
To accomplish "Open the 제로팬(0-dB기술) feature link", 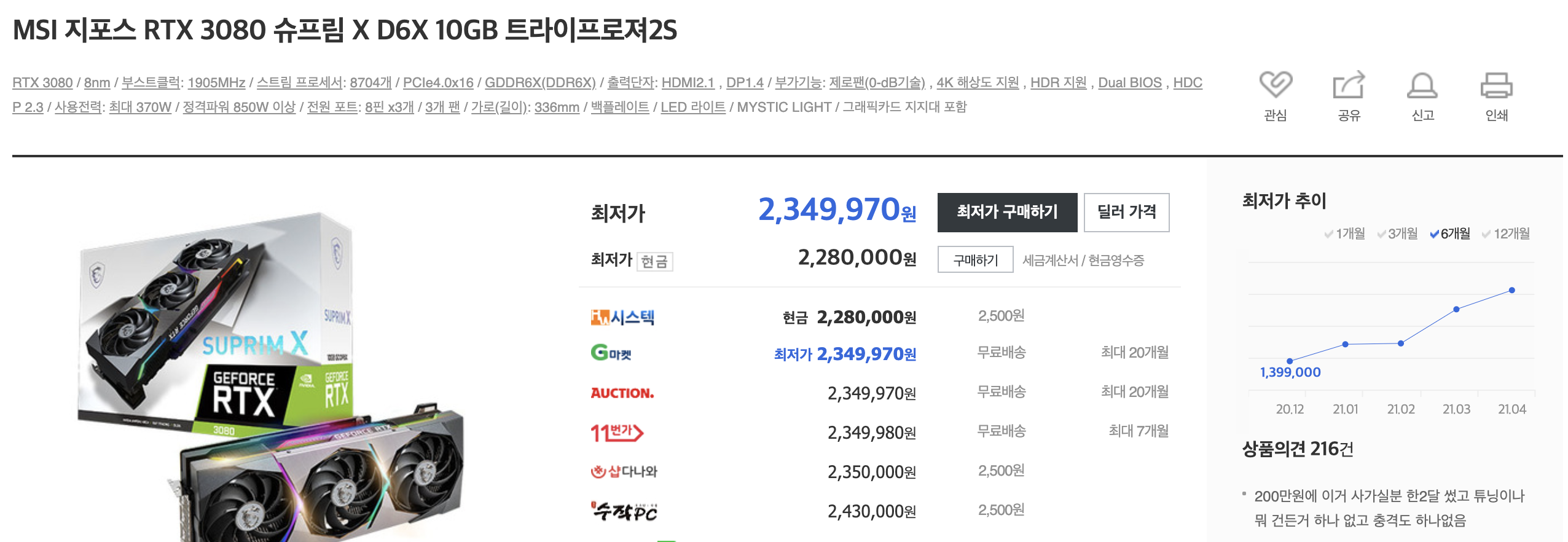I will click(x=877, y=83).
